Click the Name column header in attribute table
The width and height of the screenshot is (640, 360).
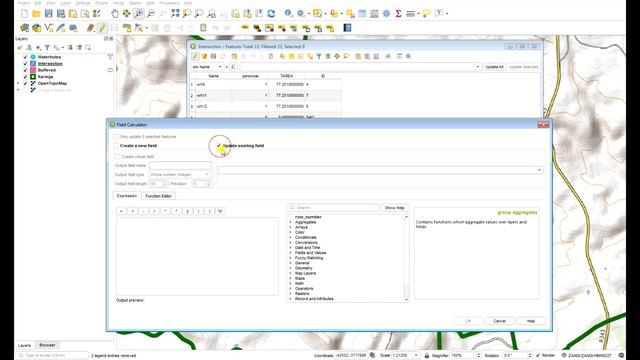(213, 76)
